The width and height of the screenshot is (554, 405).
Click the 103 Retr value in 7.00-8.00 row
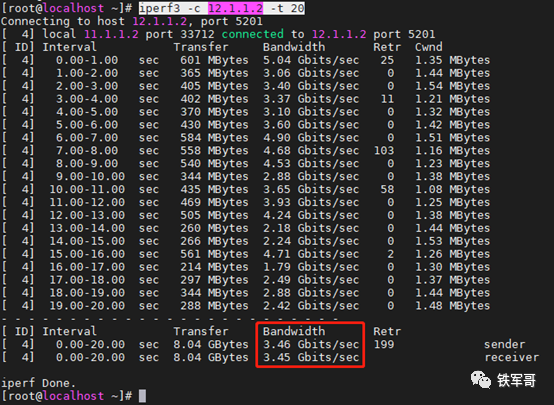click(x=384, y=151)
